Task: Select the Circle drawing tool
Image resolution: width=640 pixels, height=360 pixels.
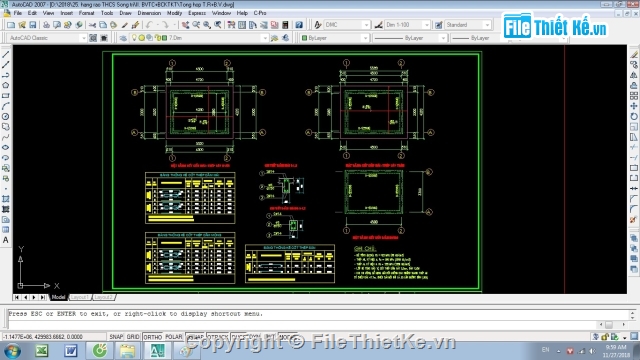Action: coord(6,116)
